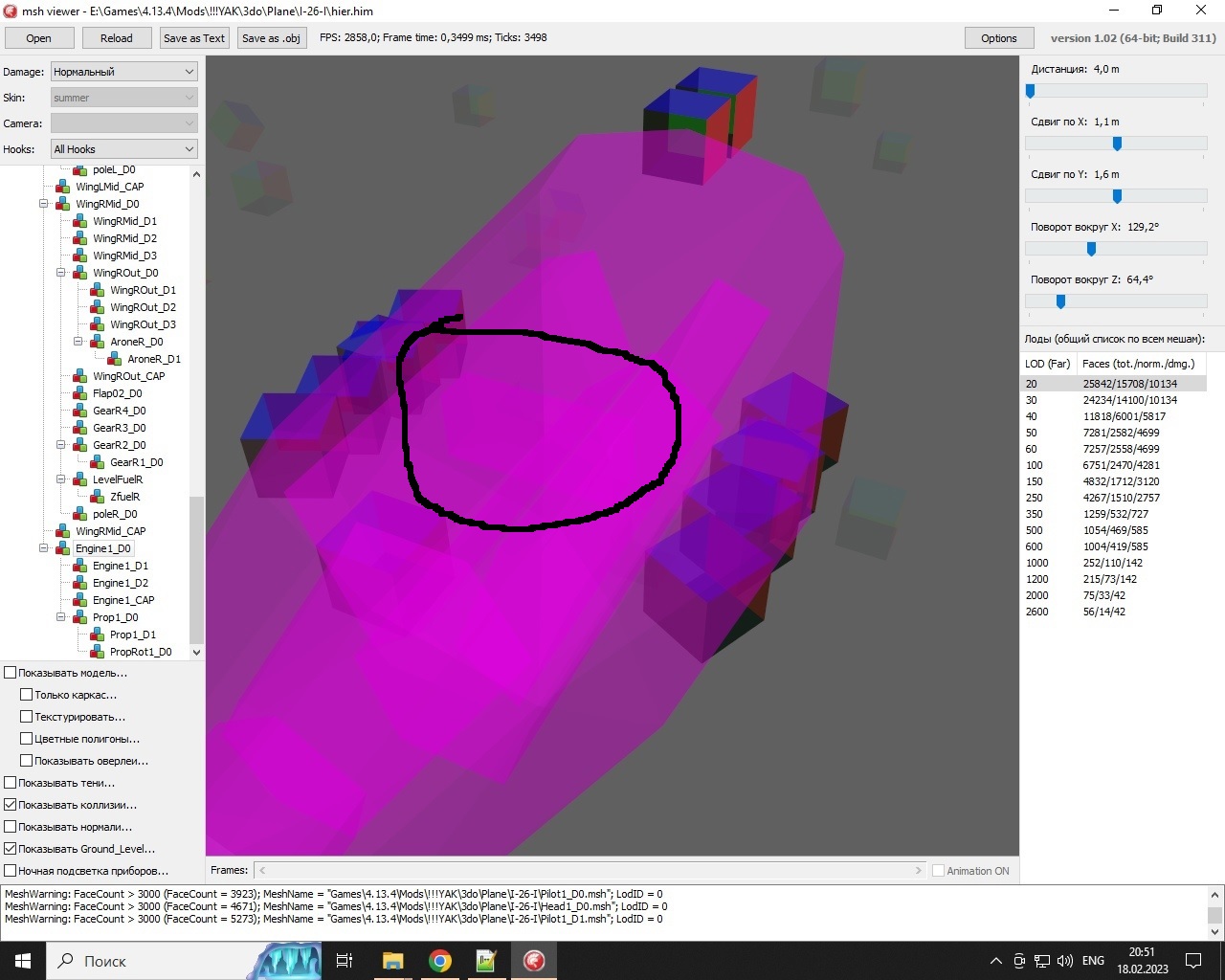Select the GearR1_D0 mesh icon
This screenshot has height=980, width=1225.
click(x=98, y=462)
